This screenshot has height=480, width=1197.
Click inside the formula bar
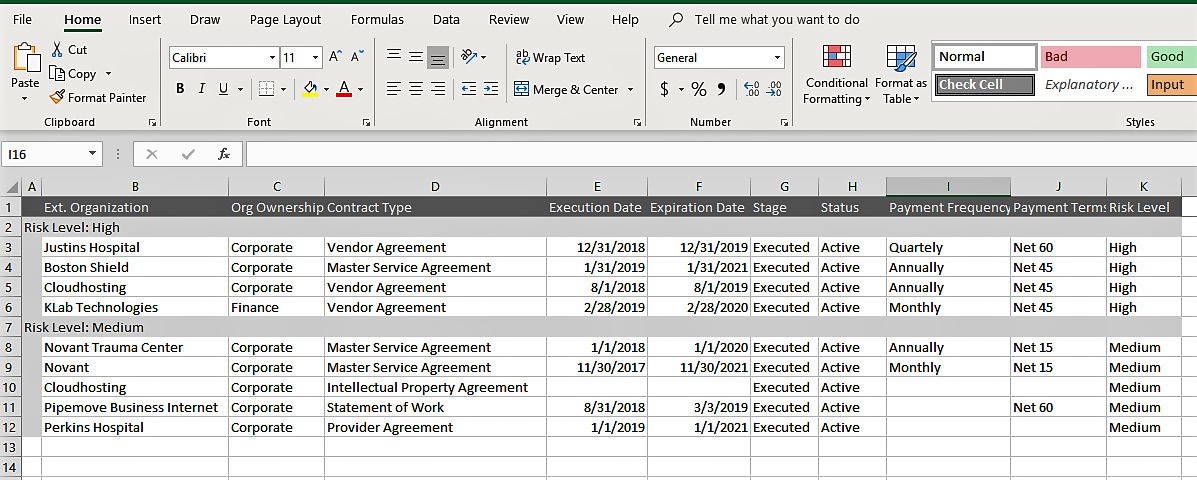[x=721, y=154]
